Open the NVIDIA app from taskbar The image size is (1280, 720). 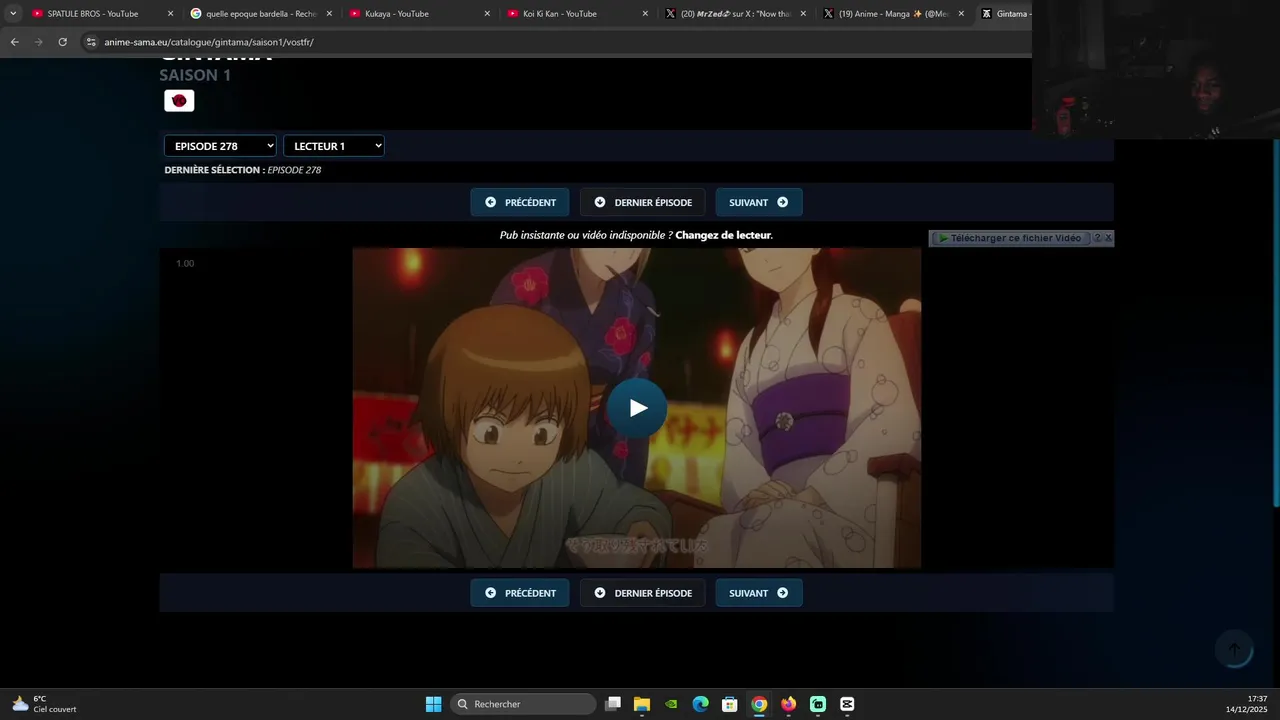(671, 704)
